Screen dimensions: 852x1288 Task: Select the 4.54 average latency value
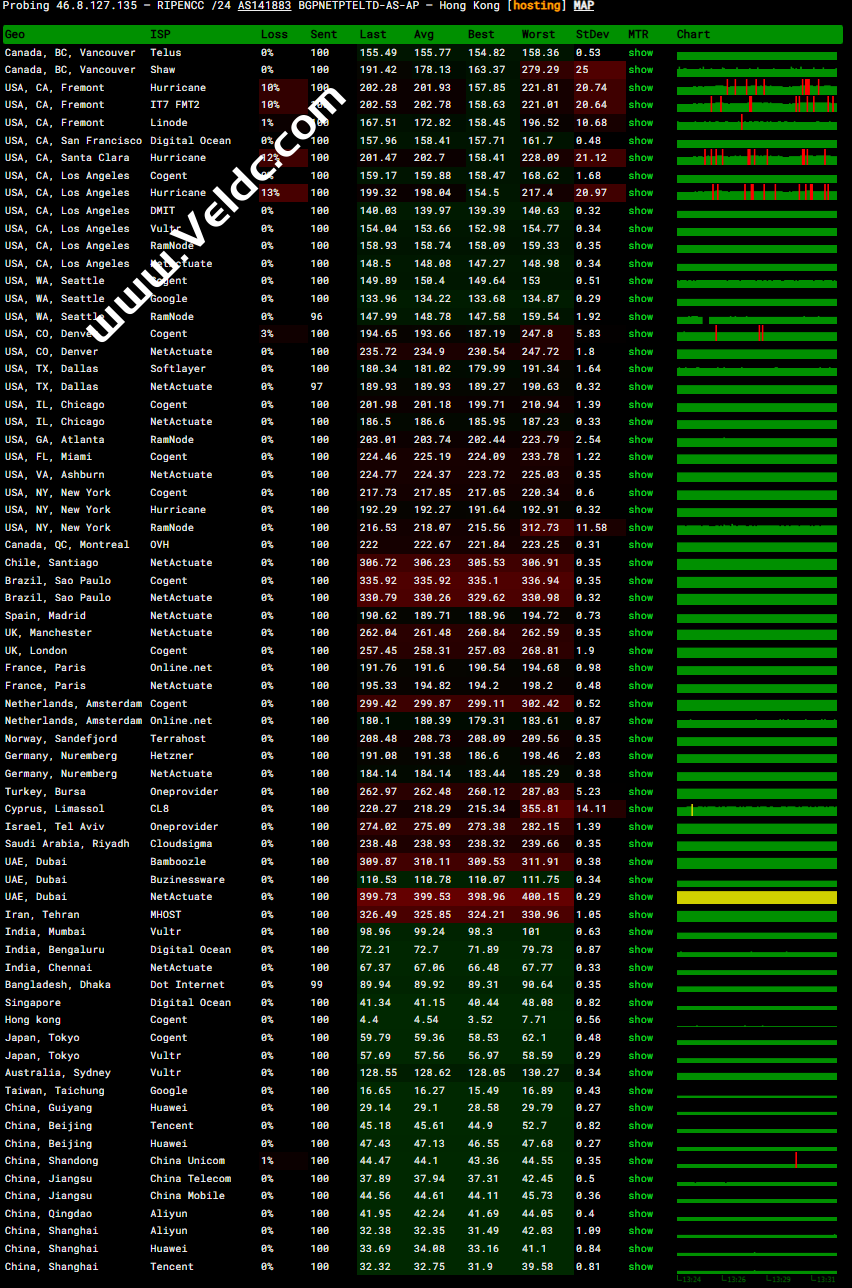426,1020
